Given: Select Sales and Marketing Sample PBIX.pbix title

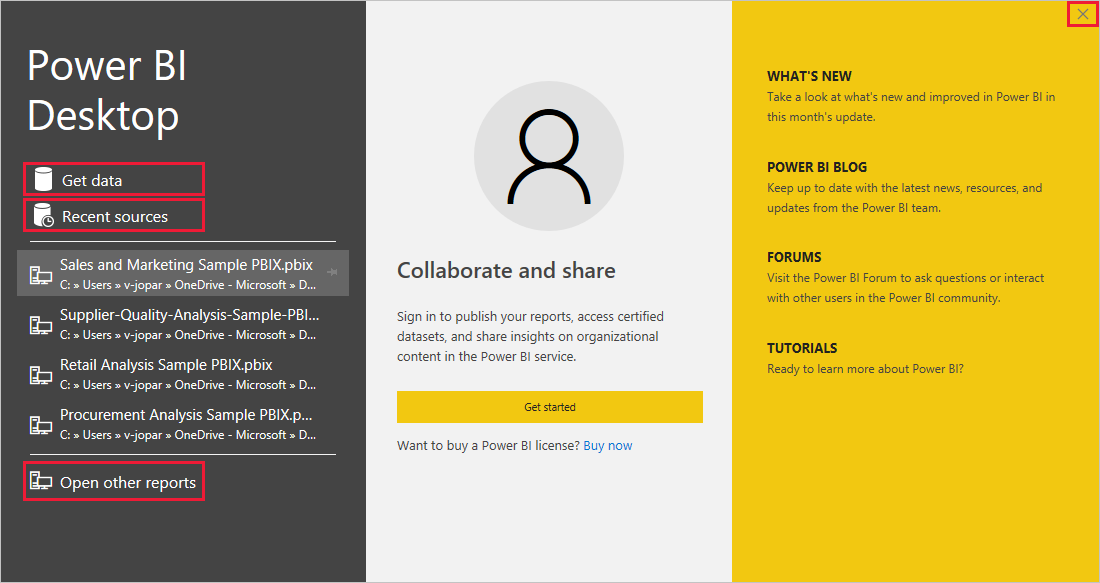Looking at the screenshot, I should pos(186,265).
